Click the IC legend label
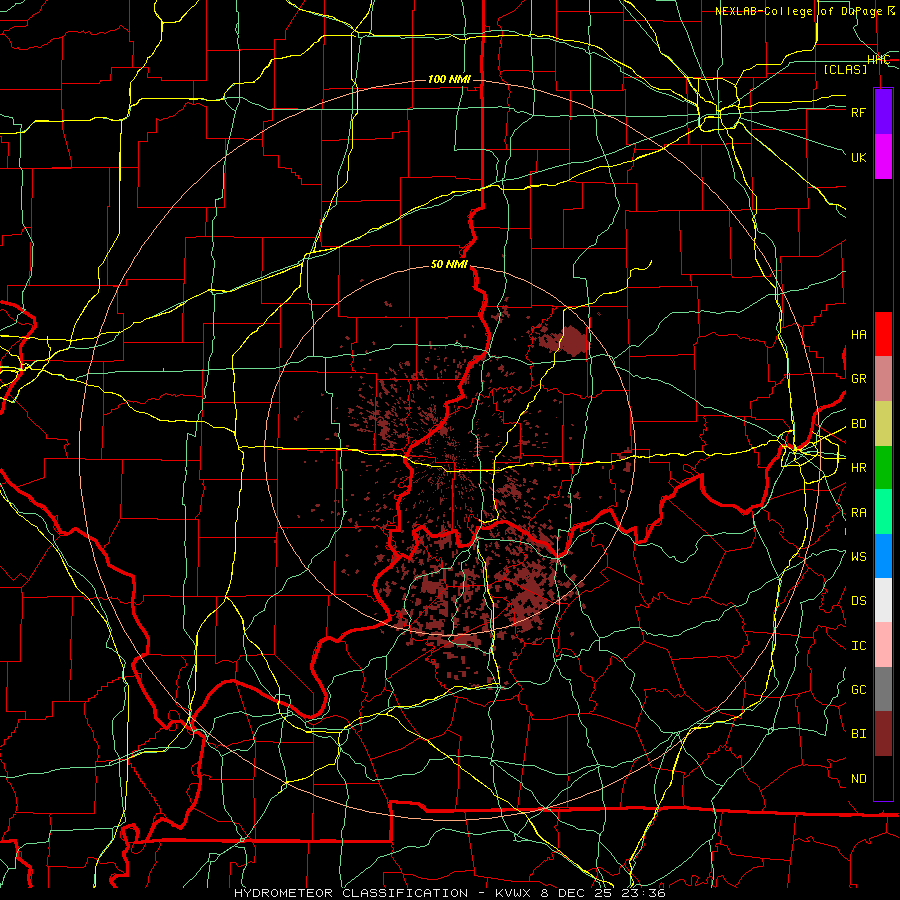Viewport: 900px width, 900px height. (x=858, y=646)
